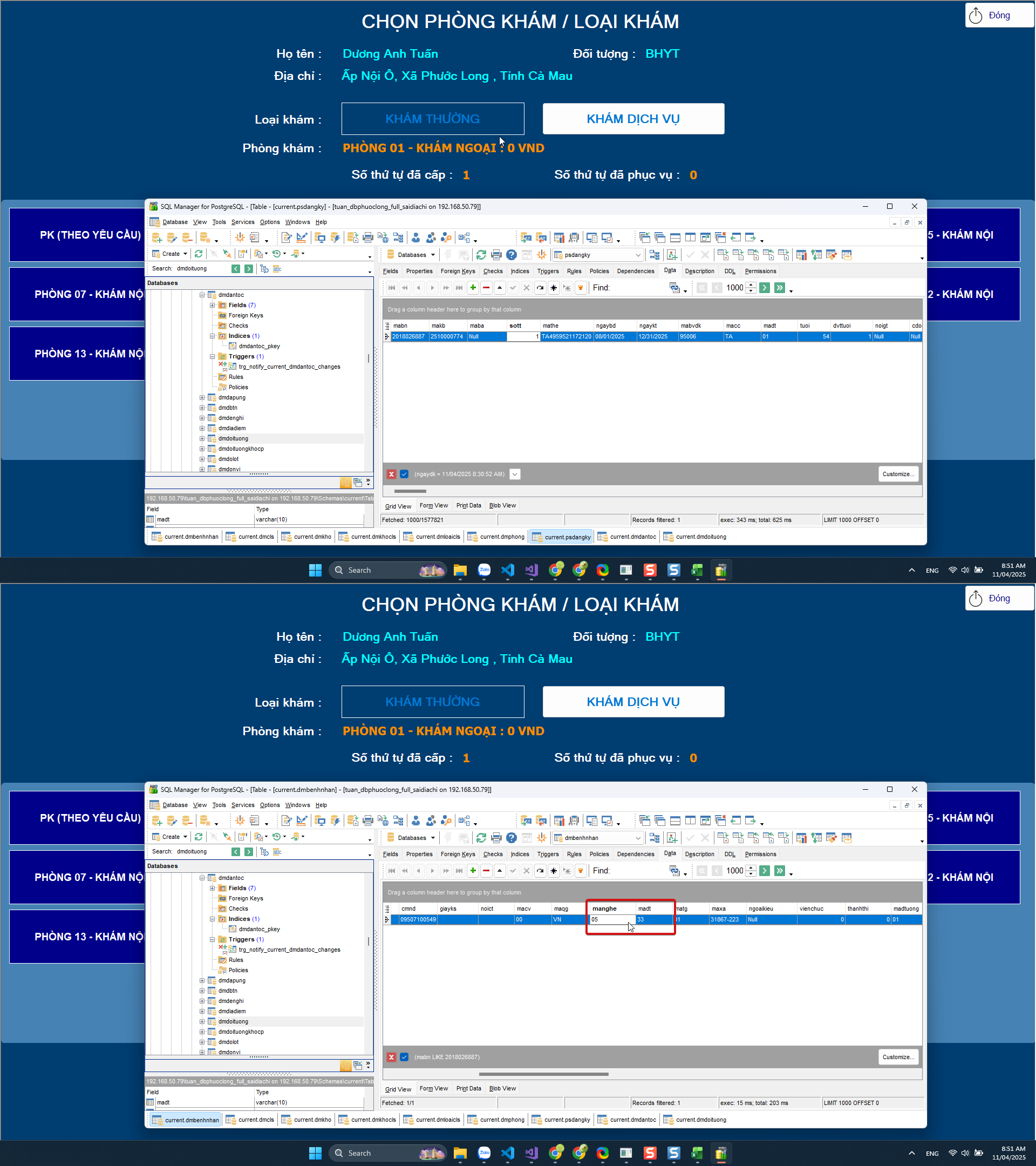This screenshot has width=1036, height=1166.
Task: Click the Refresh icon beside the dmbenhnhan table selector
Action: [x=481, y=837]
